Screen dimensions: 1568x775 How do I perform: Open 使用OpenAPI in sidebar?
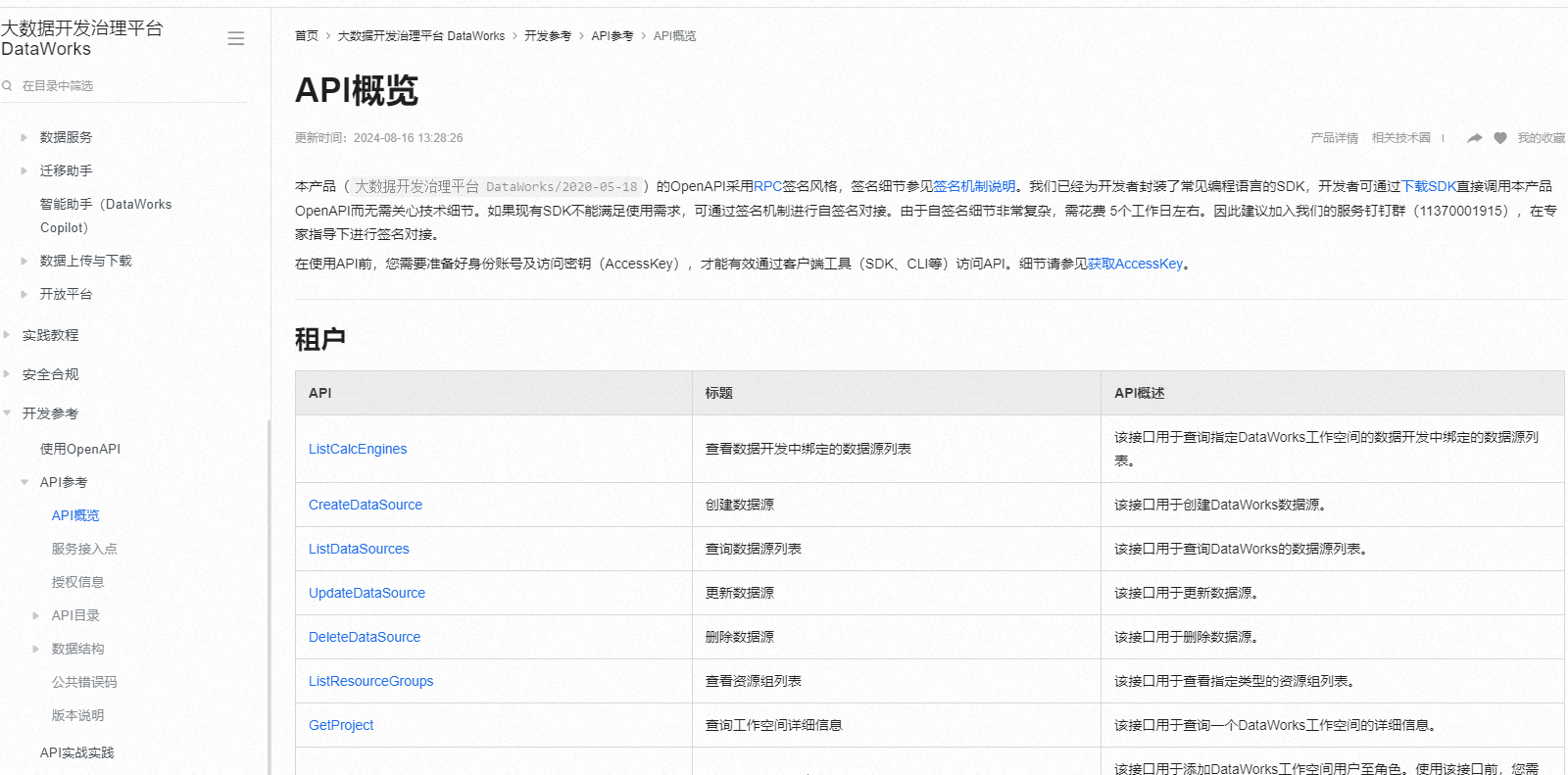(x=80, y=449)
